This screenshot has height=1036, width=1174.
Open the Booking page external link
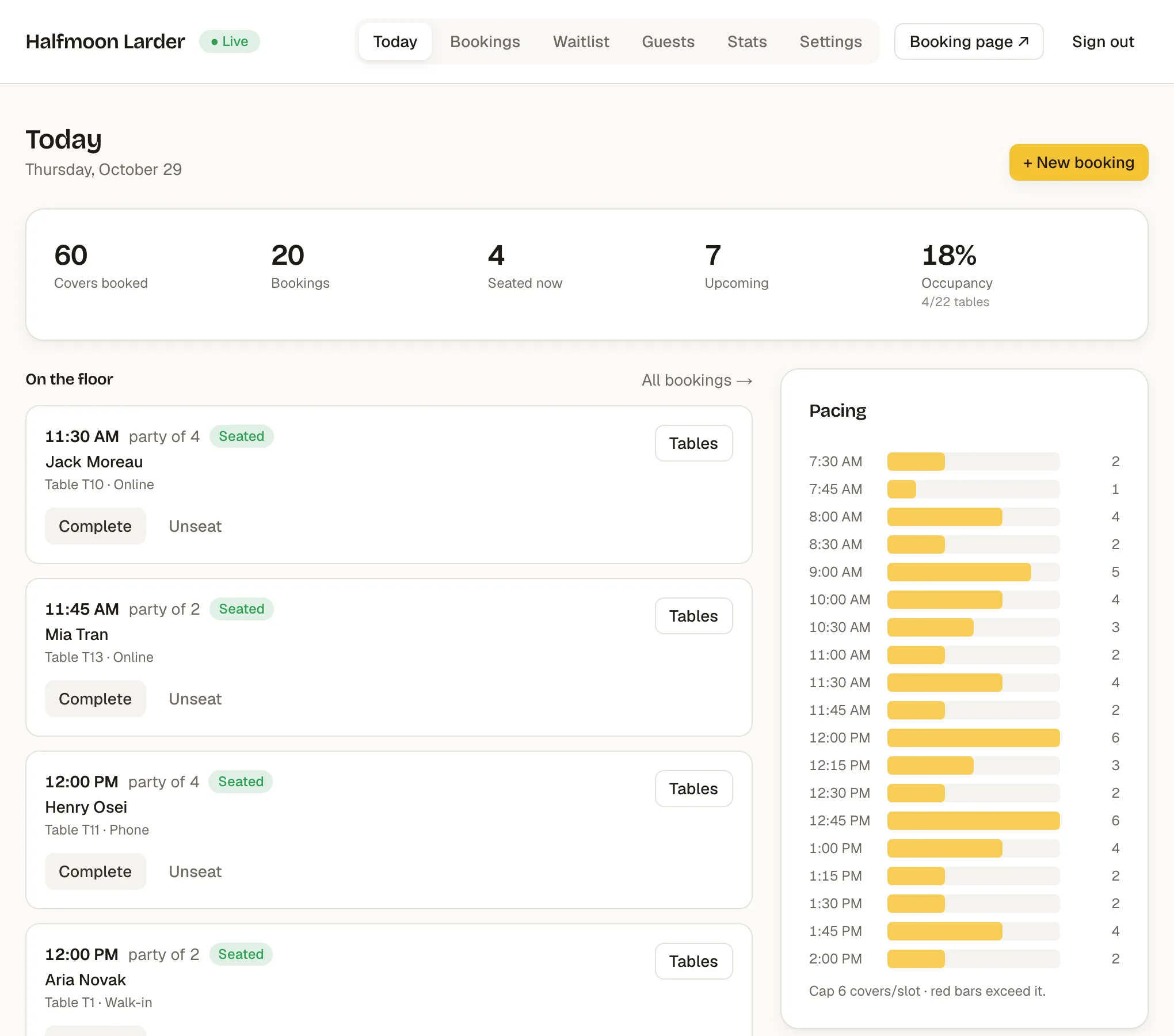click(969, 41)
